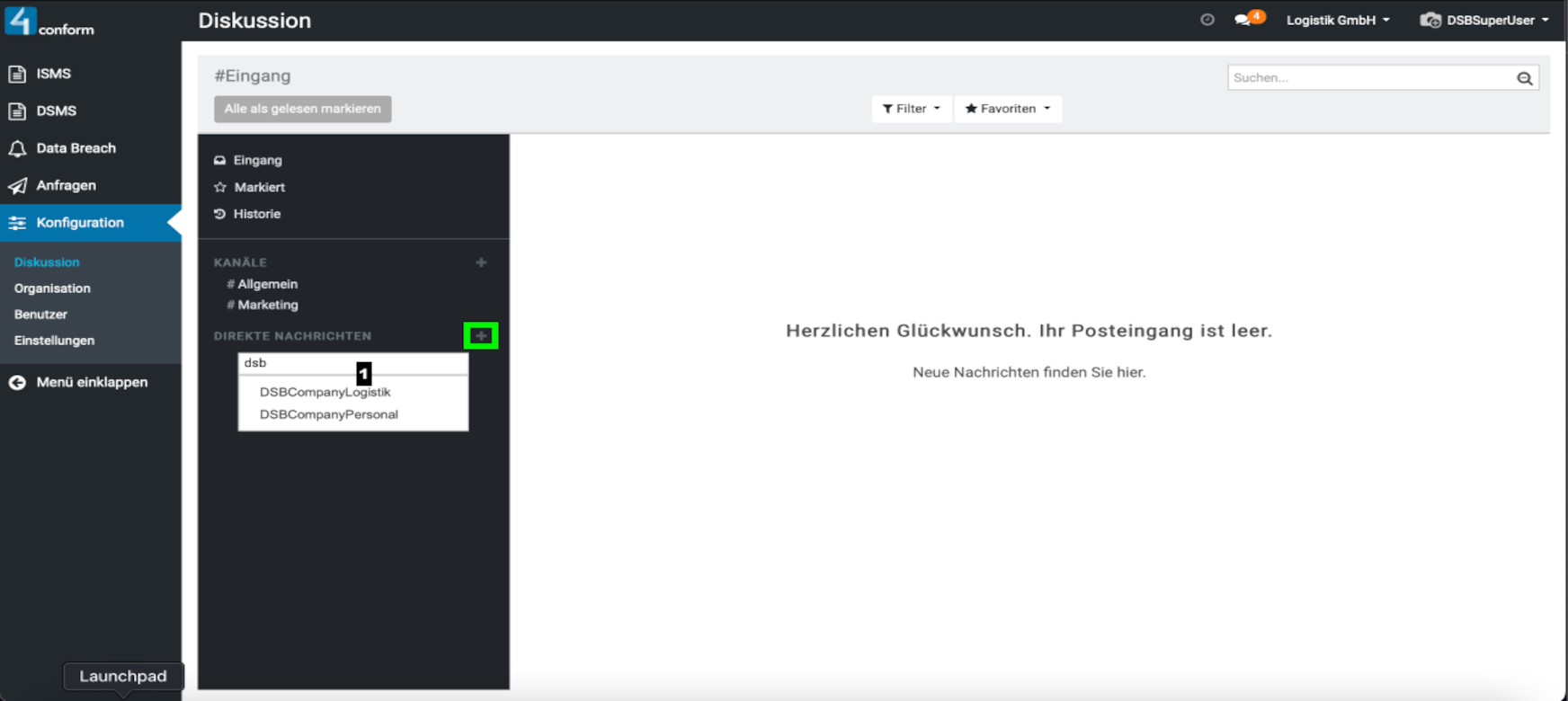Go to Markiert messages
Viewport: 1568px width, 701px height.
pyautogui.click(x=259, y=187)
